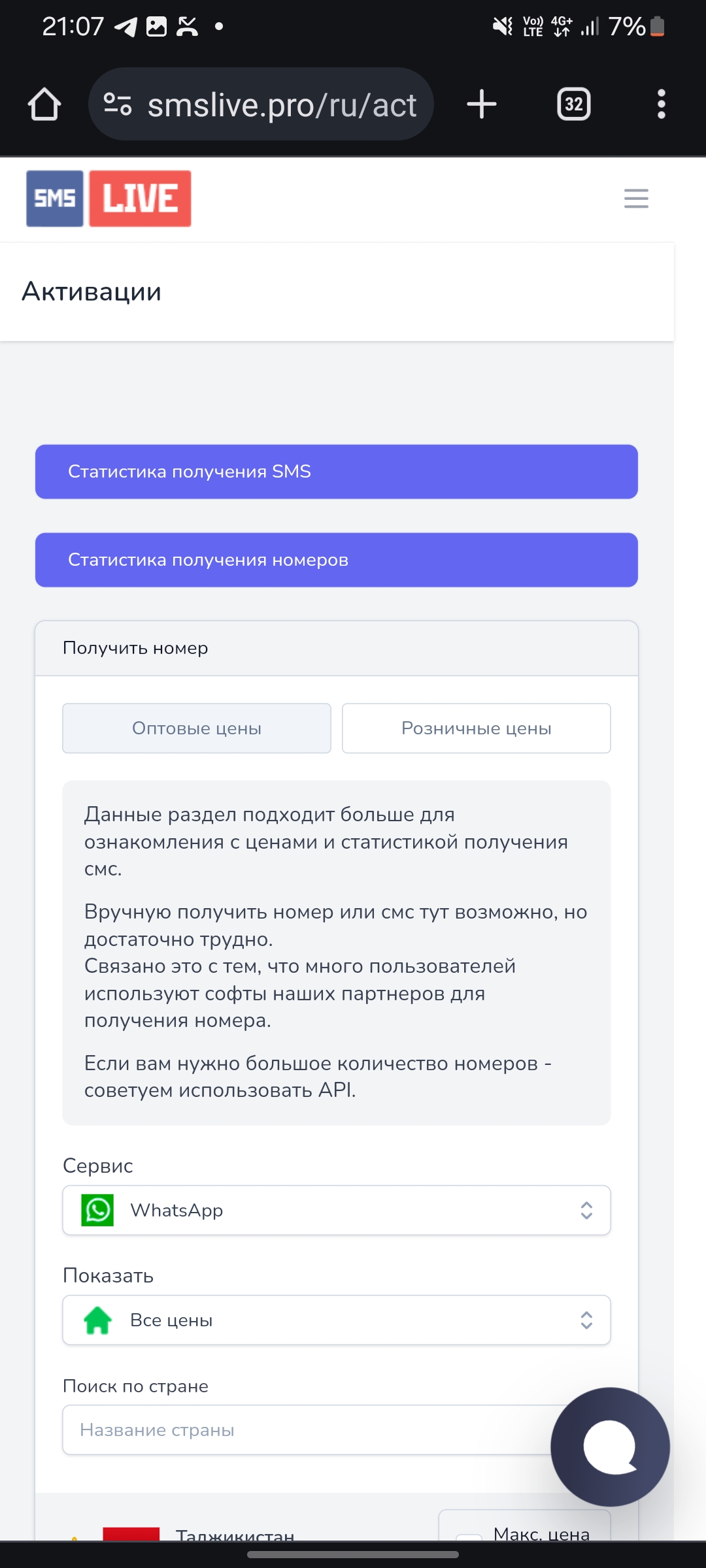Image resolution: width=706 pixels, height=1568 pixels.
Task: Open a new browser tab with plus icon
Action: [482, 105]
